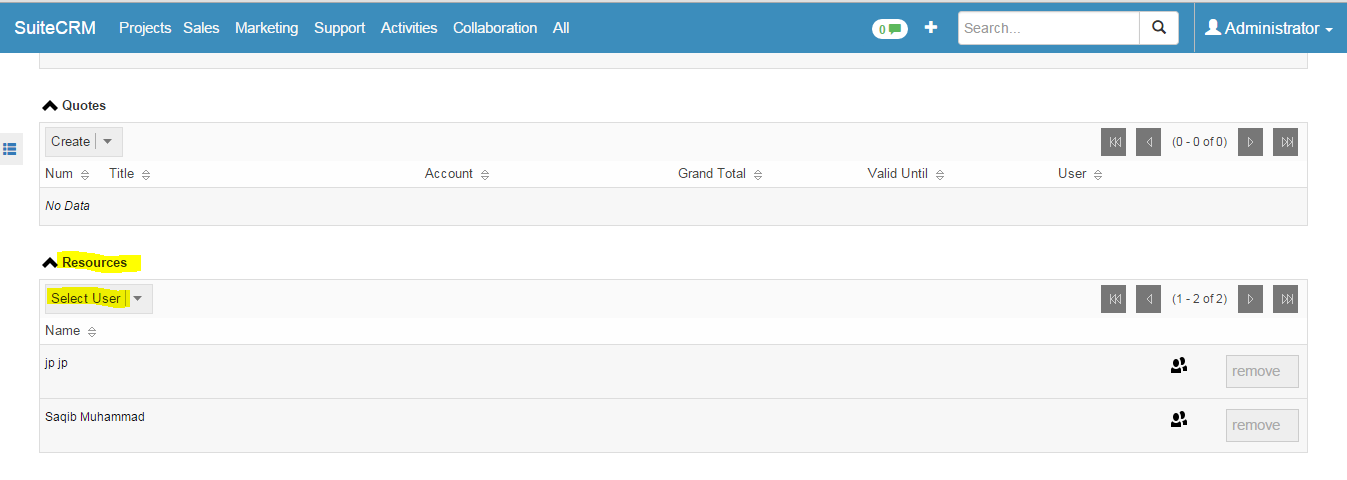Click the "No Data" text in Quotes
The width and height of the screenshot is (1347, 480).
[x=67, y=206]
